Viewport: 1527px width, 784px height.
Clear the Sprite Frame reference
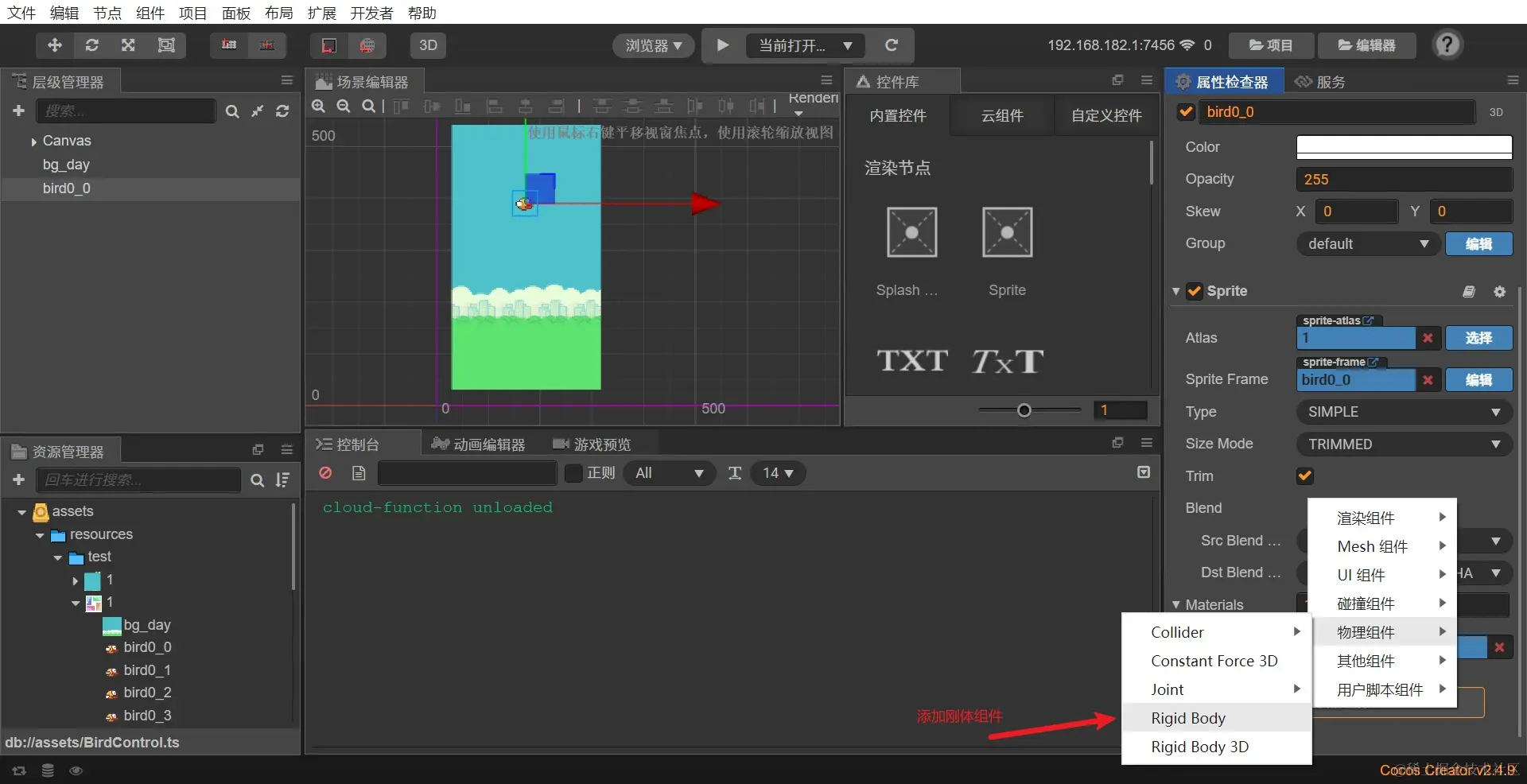(1428, 380)
